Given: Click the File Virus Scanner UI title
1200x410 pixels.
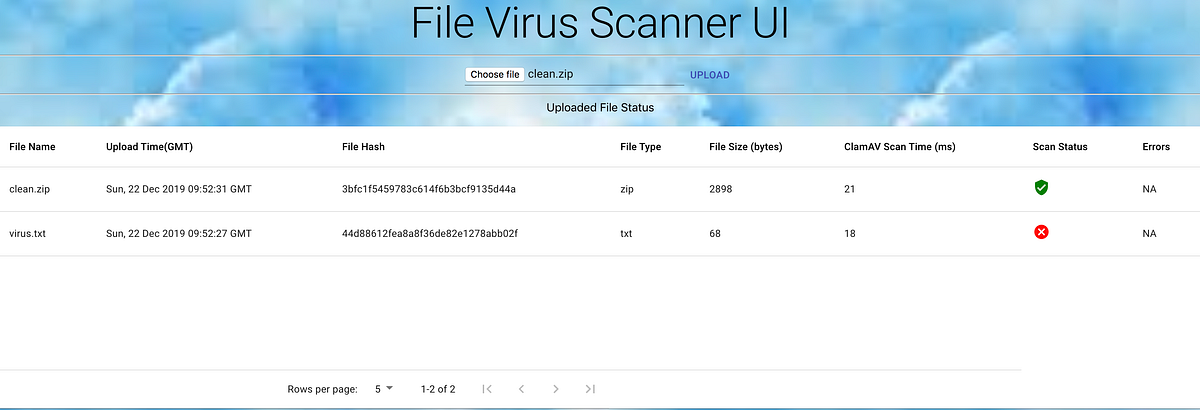Looking at the screenshot, I should [x=600, y=24].
